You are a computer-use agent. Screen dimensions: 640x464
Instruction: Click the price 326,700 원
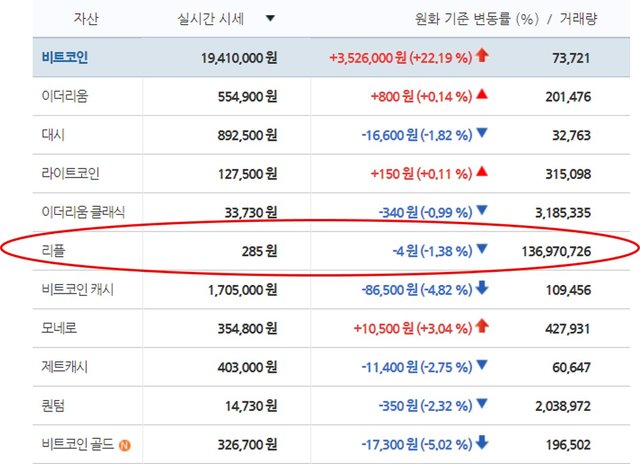click(x=247, y=444)
